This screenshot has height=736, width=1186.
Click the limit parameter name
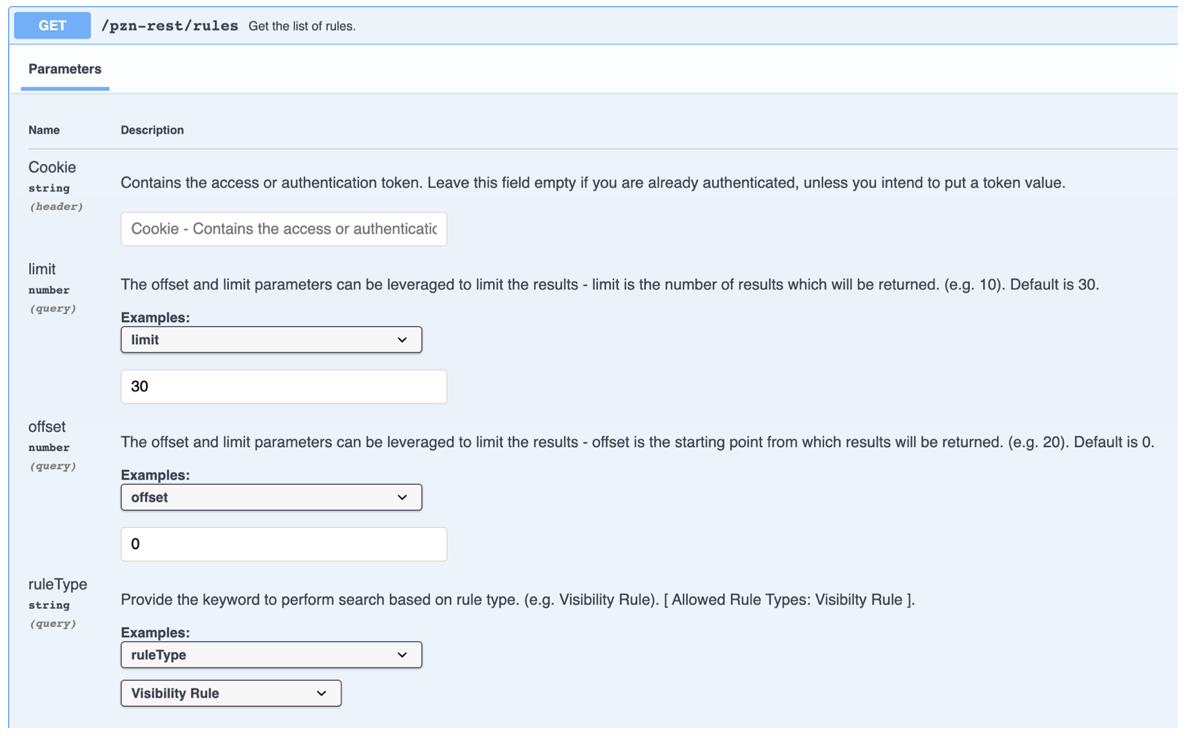coord(41,269)
